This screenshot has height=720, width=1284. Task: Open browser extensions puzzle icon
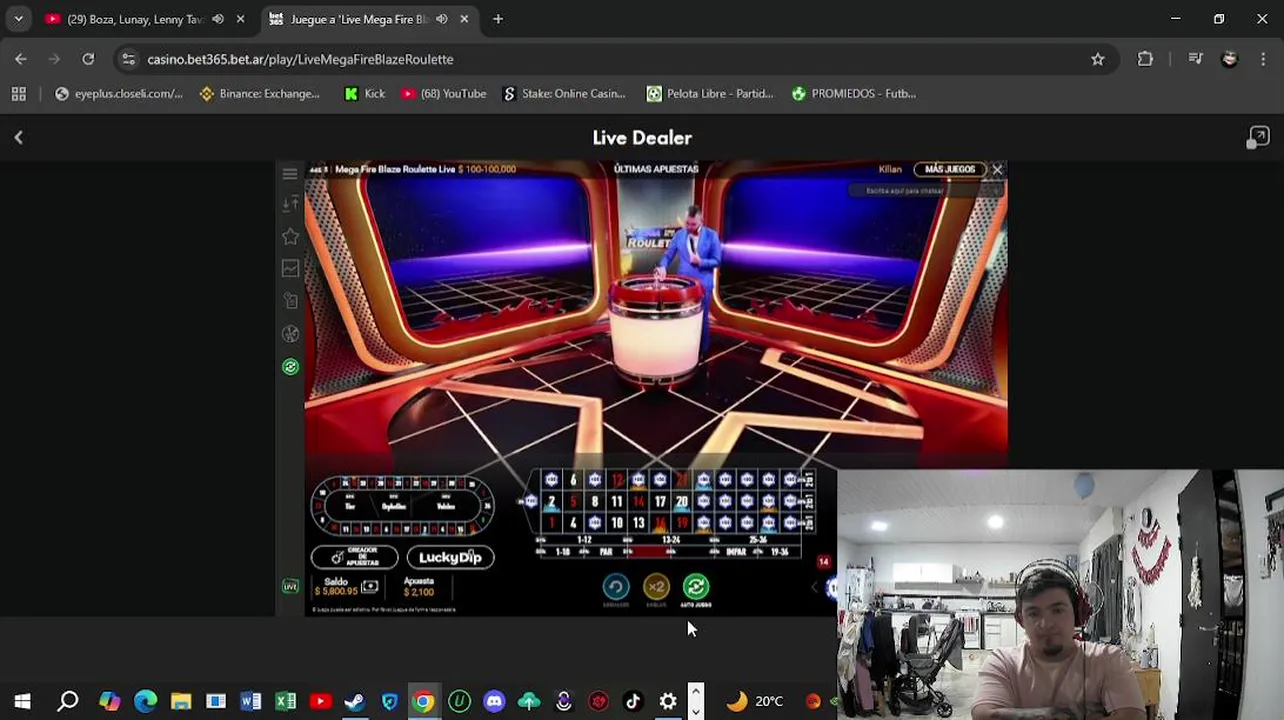(1145, 59)
